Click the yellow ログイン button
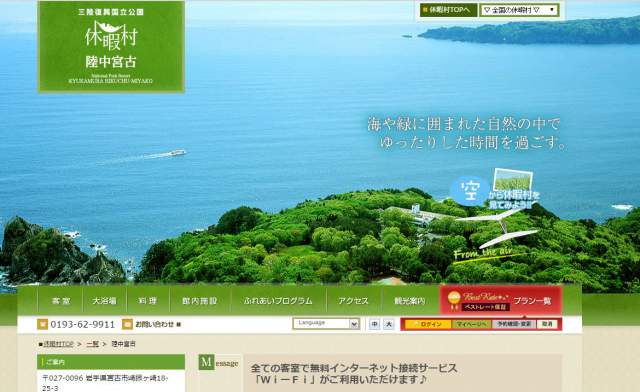The width and height of the screenshot is (640, 392). [428, 324]
